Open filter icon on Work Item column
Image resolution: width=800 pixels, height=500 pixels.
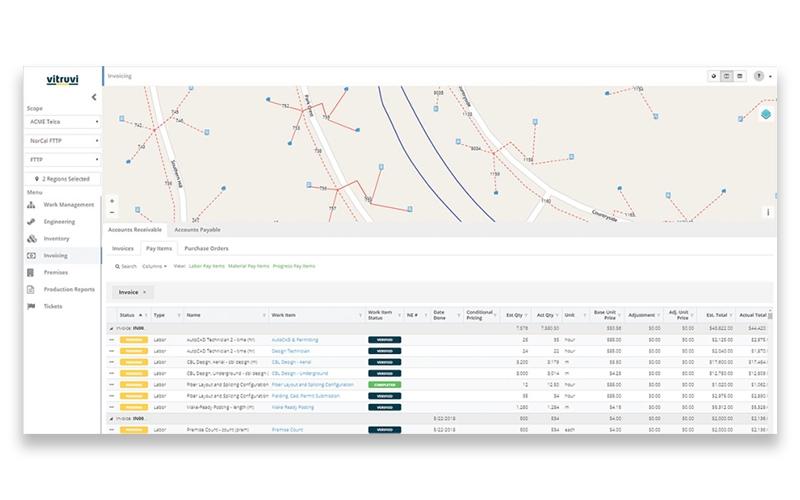coord(360,315)
